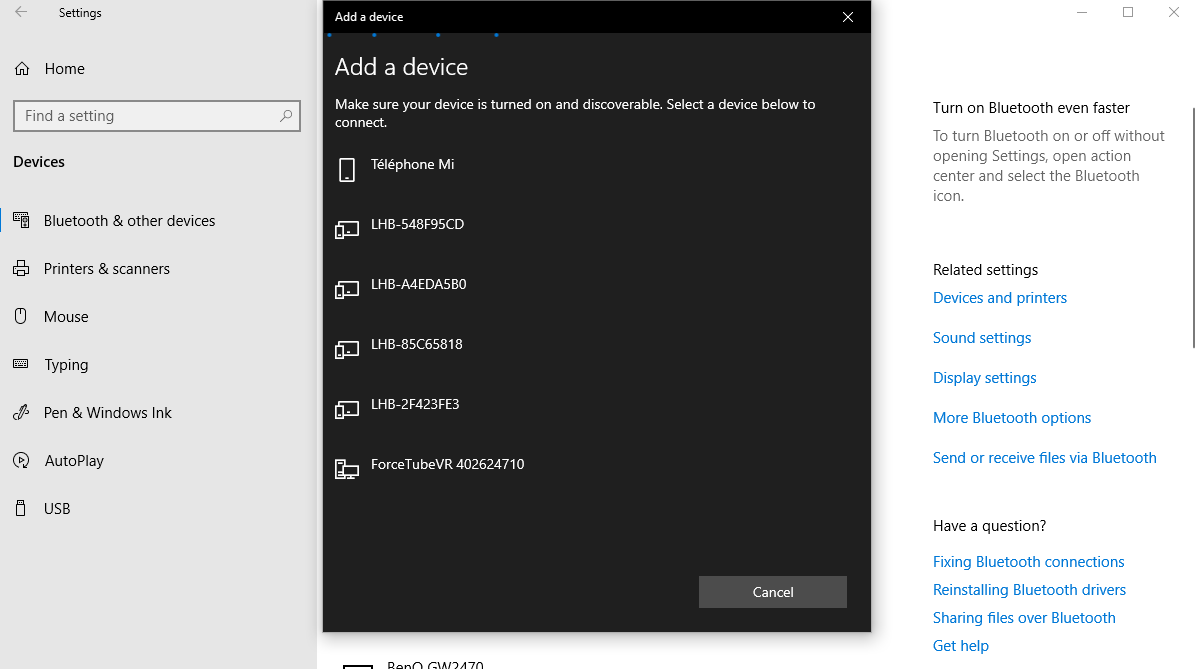Click the Typing keyboard icon
The image size is (1196, 669).
pos(21,364)
